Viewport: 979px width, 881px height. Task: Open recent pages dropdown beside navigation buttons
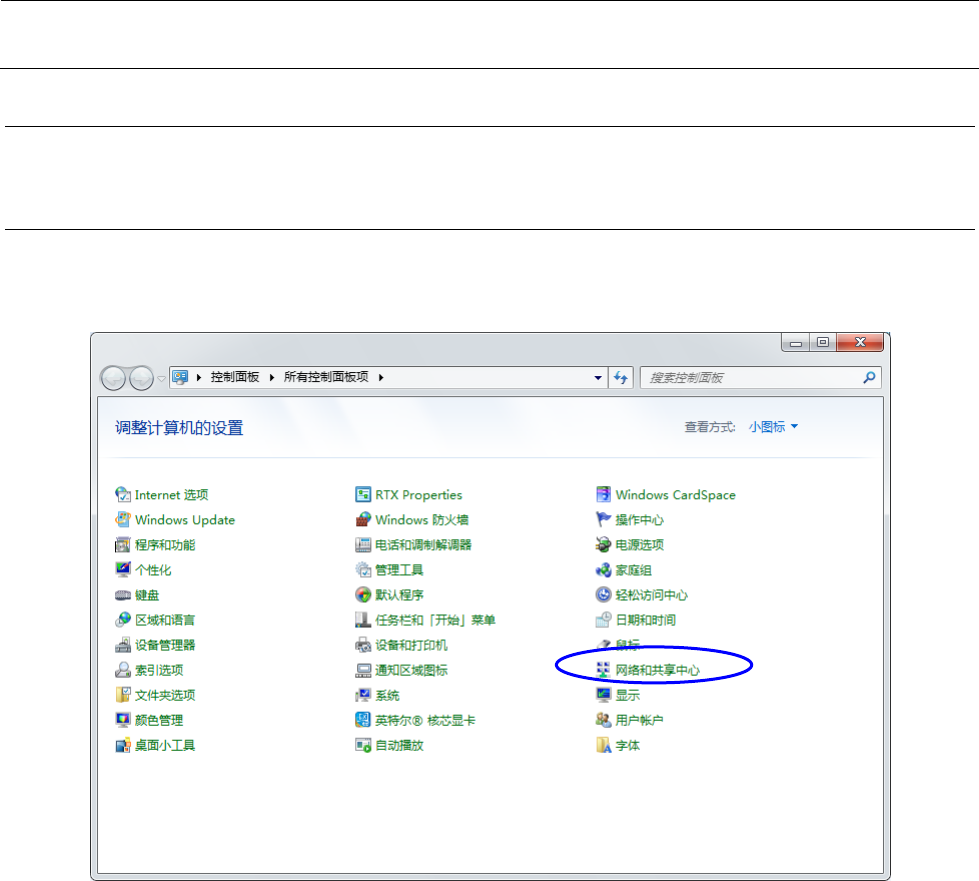[x=161, y=378]
